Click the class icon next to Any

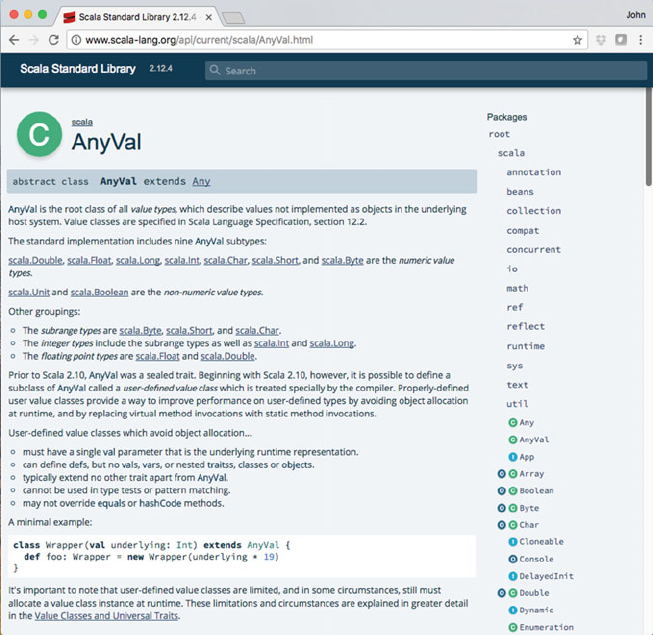[513, 423]
